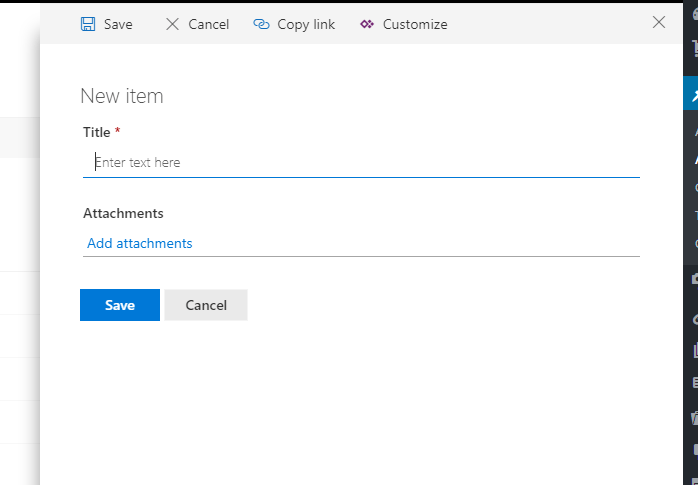Select the toolbar Save label
698x485 pixels.
point(118,24)
